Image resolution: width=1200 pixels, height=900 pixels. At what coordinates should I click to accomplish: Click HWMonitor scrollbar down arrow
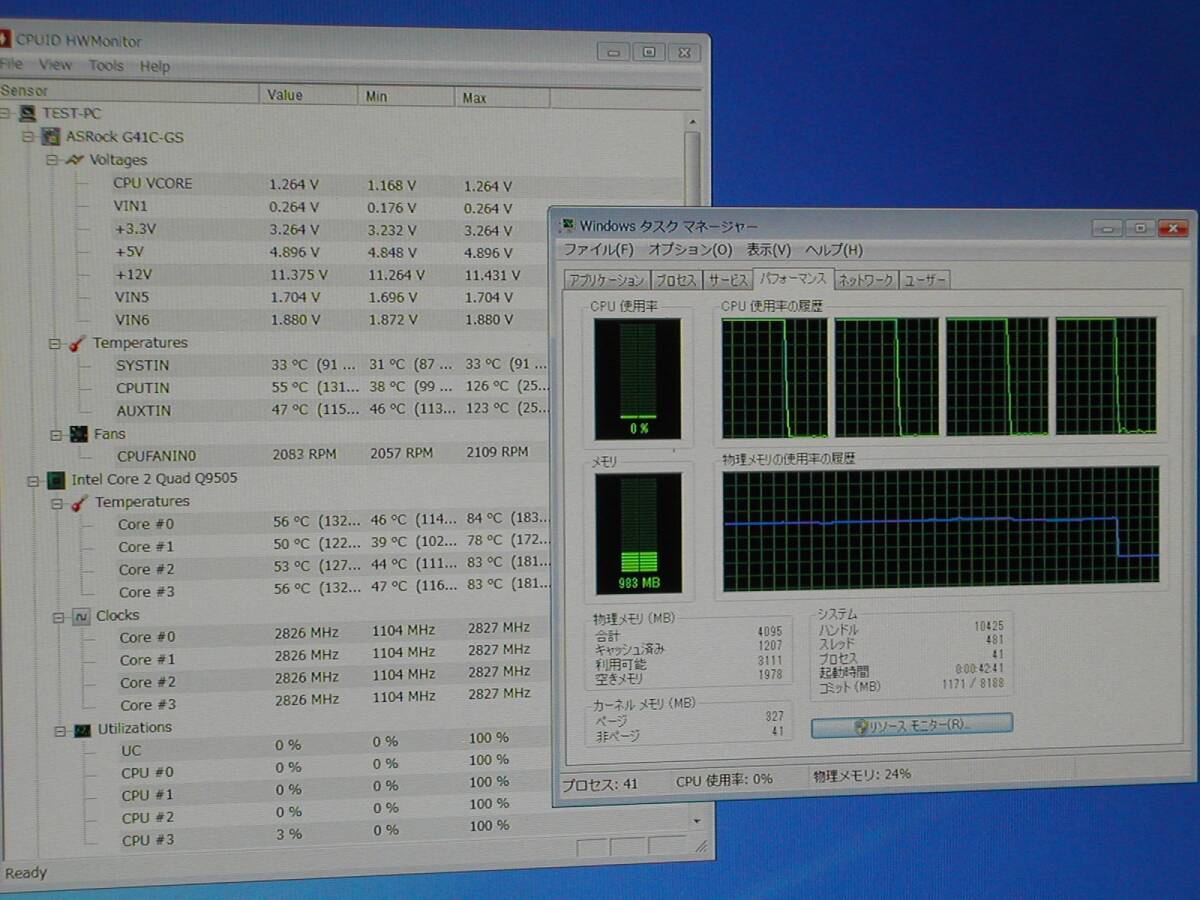click(697, 820)
